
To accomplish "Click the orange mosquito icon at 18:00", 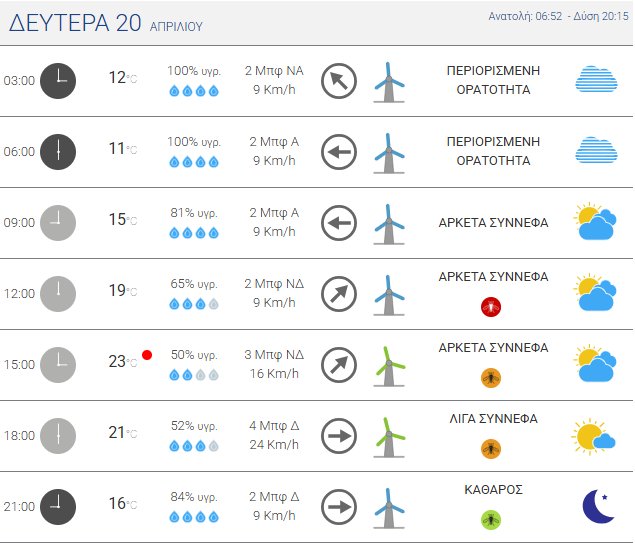I will (491, 449).
